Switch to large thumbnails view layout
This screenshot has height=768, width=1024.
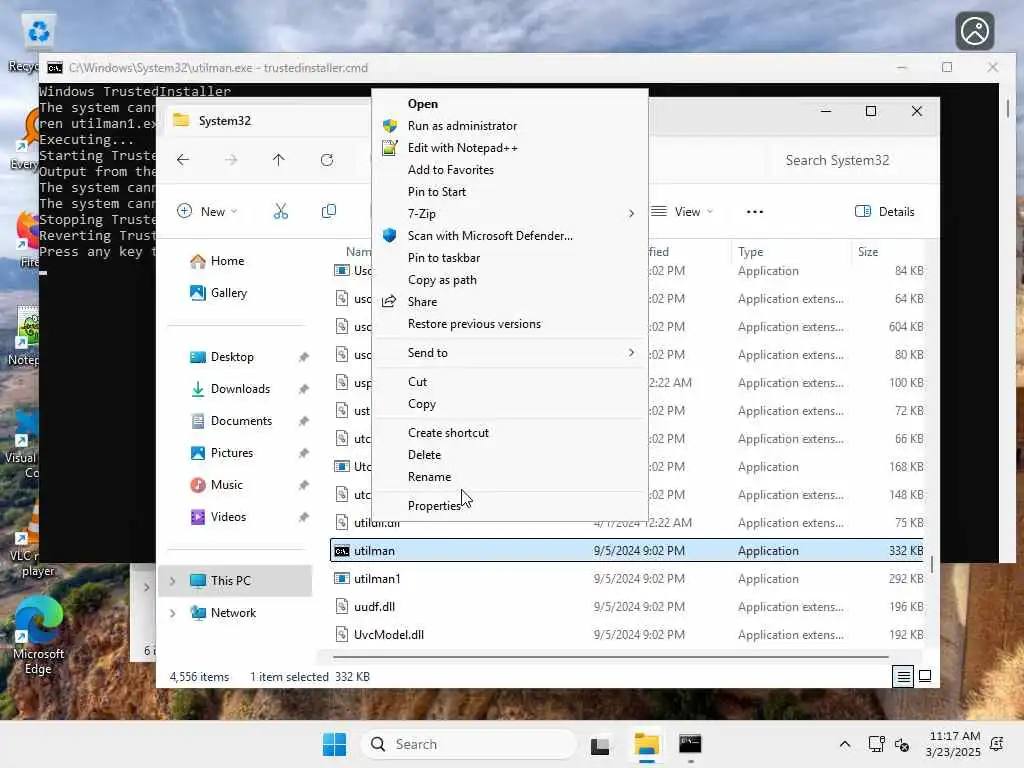tap(925, 677)
